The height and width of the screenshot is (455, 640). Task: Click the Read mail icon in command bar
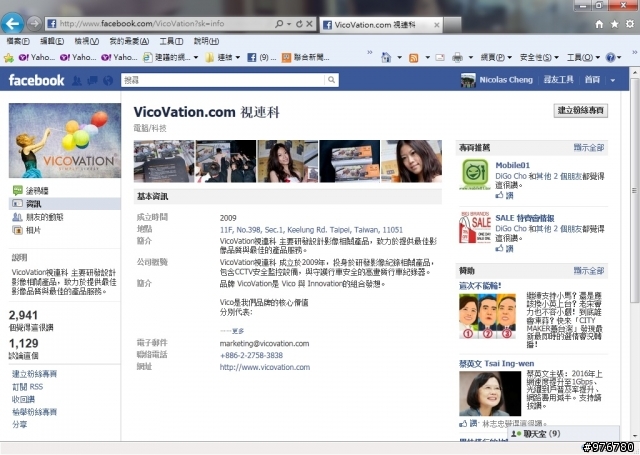pyautogui.click(x=440, y=58)
